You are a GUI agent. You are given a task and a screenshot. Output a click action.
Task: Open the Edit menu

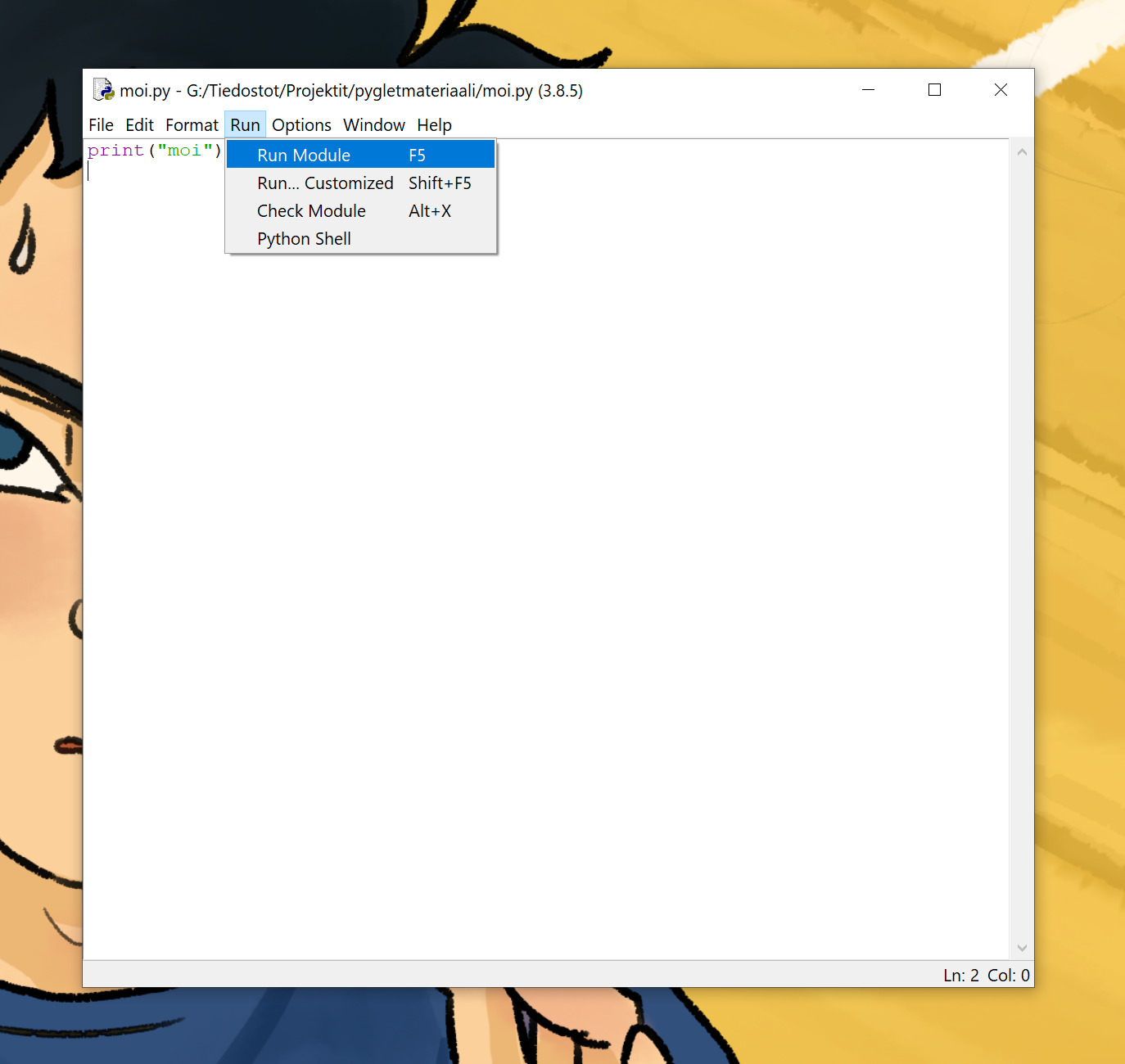pos(139,125)
